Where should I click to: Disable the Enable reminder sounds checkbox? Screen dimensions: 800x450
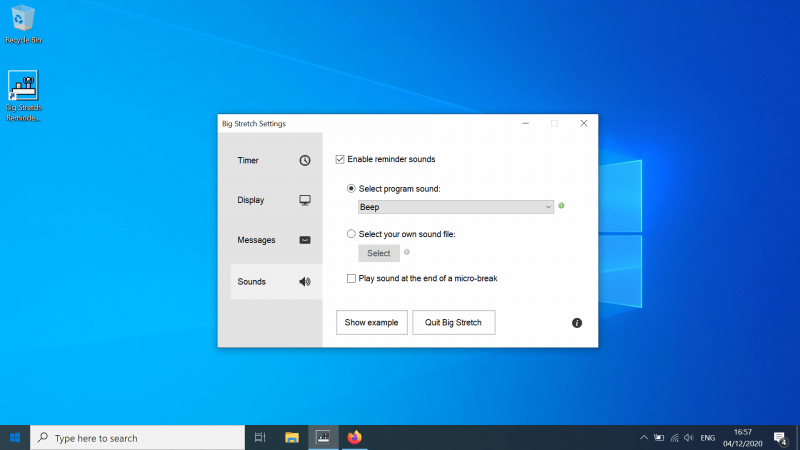tap(340, 159)
